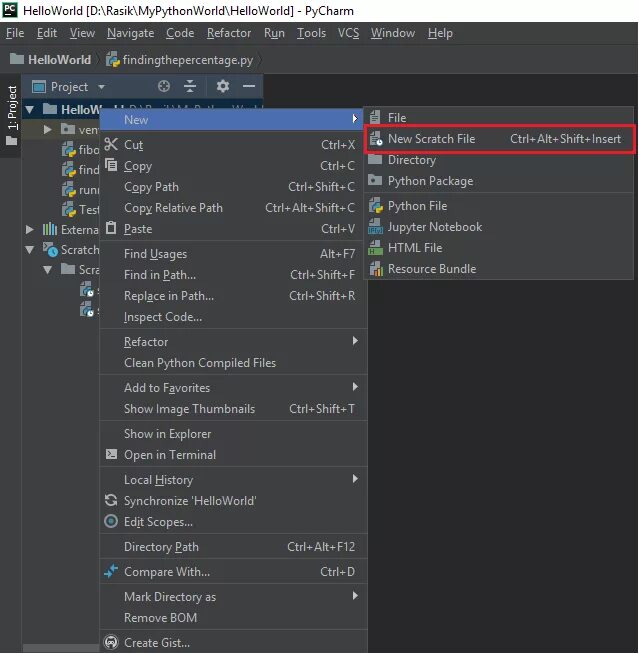Toggle the 1: Project side tool window tab
Viewport: 639px width, 654px height.
[x=11, y=116]
